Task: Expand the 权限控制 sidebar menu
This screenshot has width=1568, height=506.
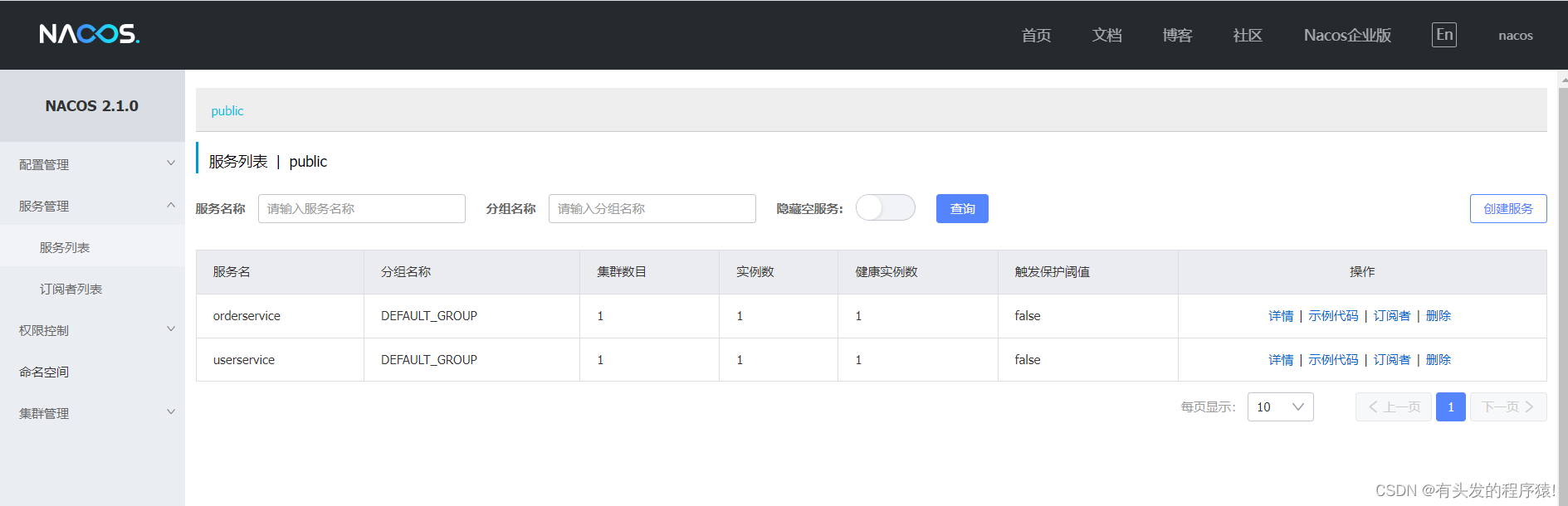Action: 91,330
